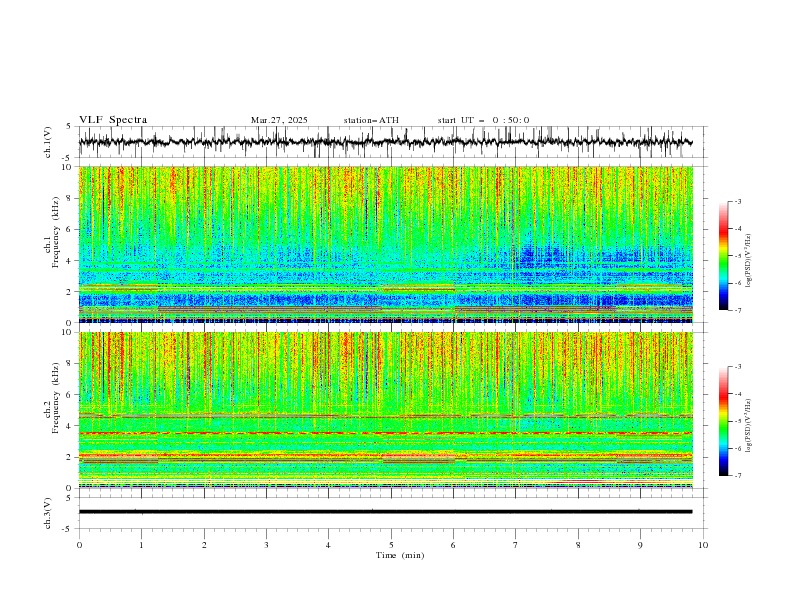
Task: Click the "6" tick on ch.1 frequency axis
Action: (x=70, y=229)
